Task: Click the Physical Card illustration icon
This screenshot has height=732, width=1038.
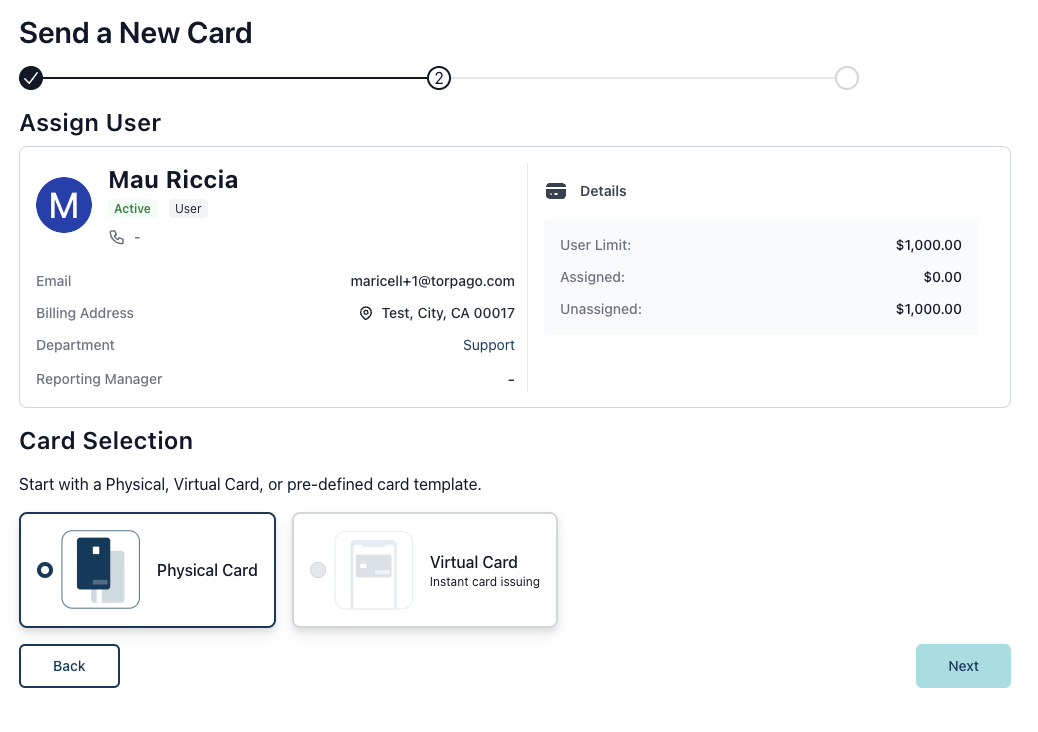Action: coord(101,569)
